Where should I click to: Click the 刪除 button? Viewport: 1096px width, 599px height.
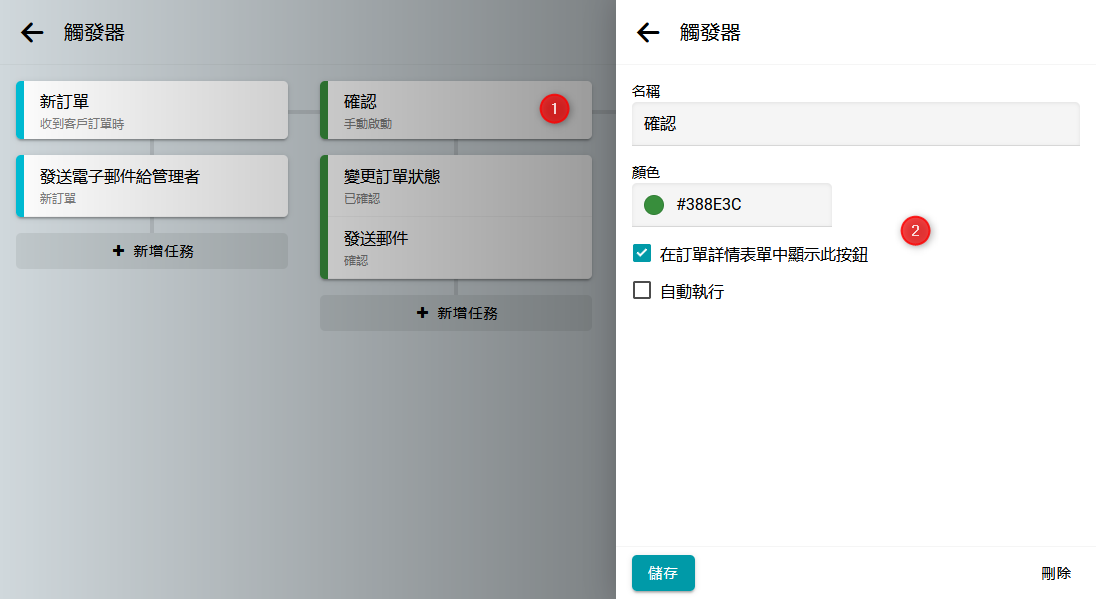click(x=1055, y=573)
